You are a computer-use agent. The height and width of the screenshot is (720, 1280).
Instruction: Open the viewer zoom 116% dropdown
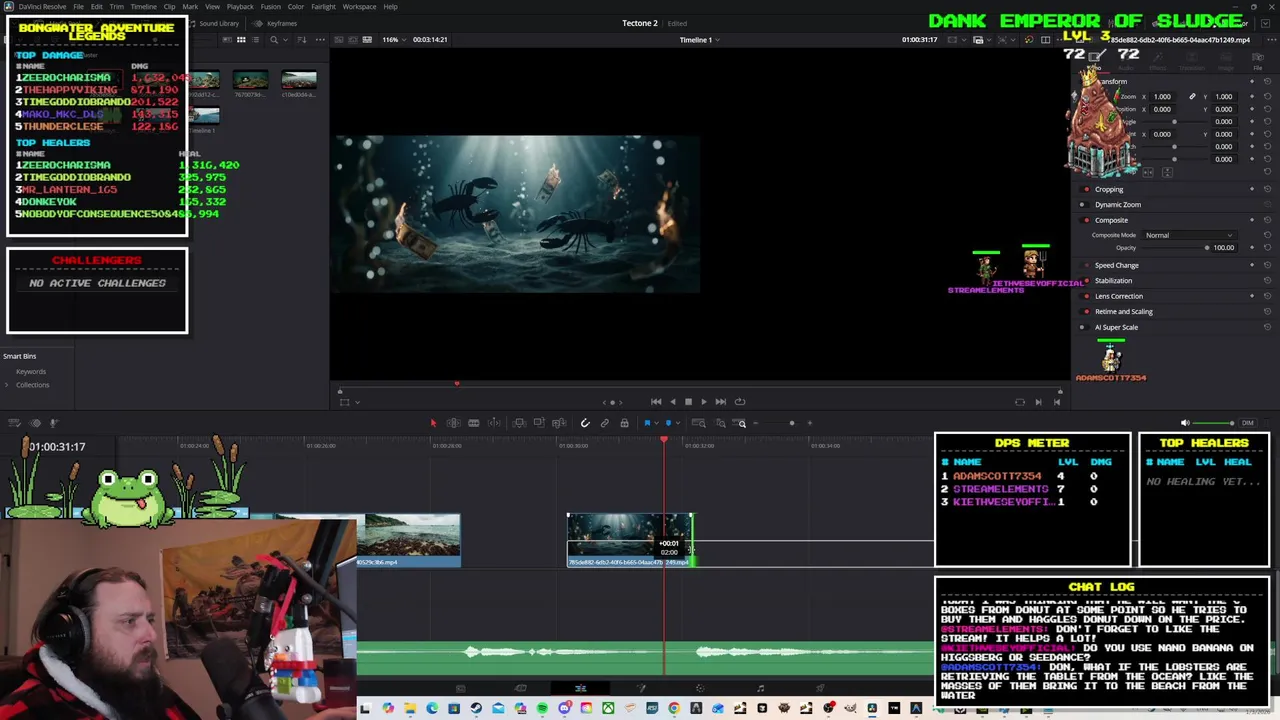394,40
